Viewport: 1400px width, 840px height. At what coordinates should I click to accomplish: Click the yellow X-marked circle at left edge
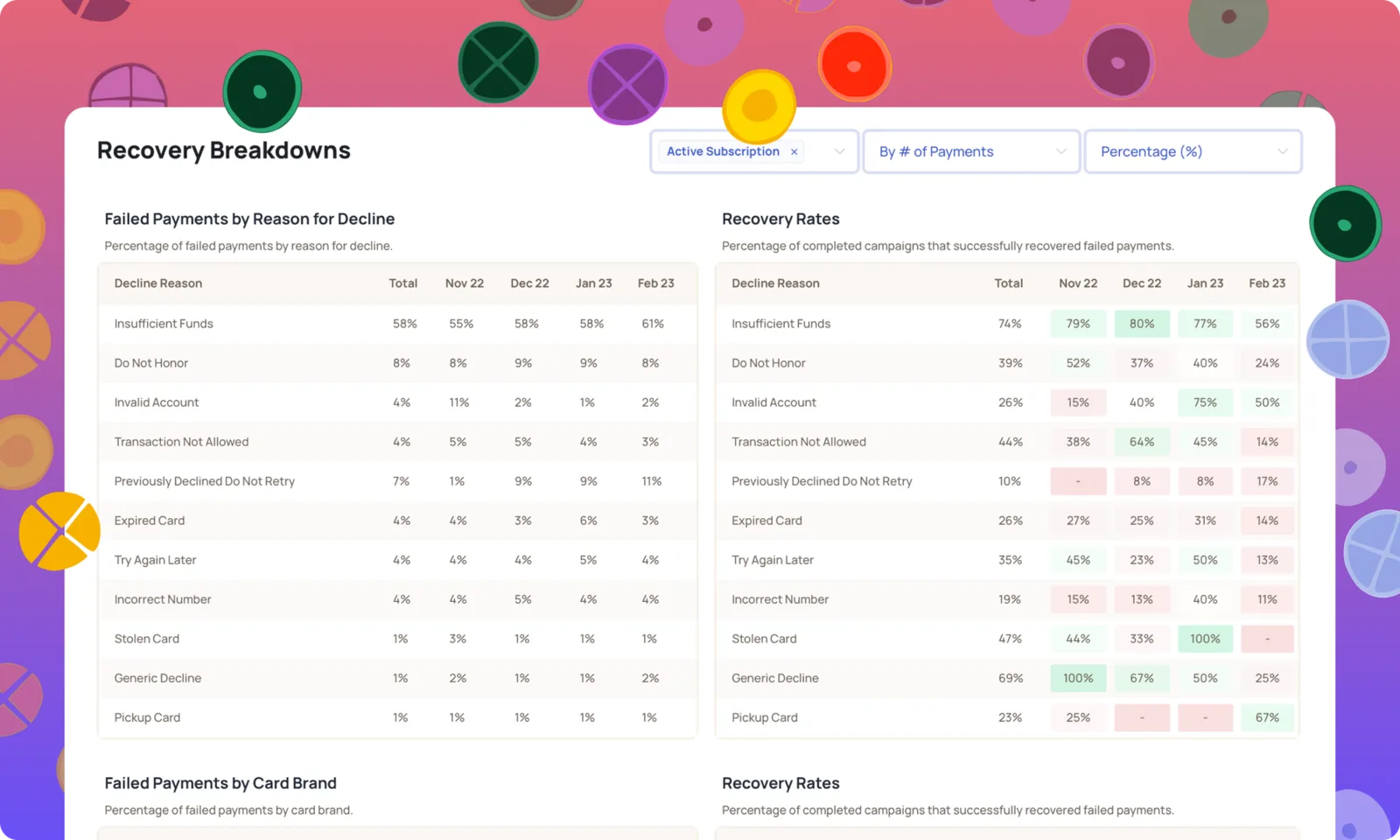[59, 531]
